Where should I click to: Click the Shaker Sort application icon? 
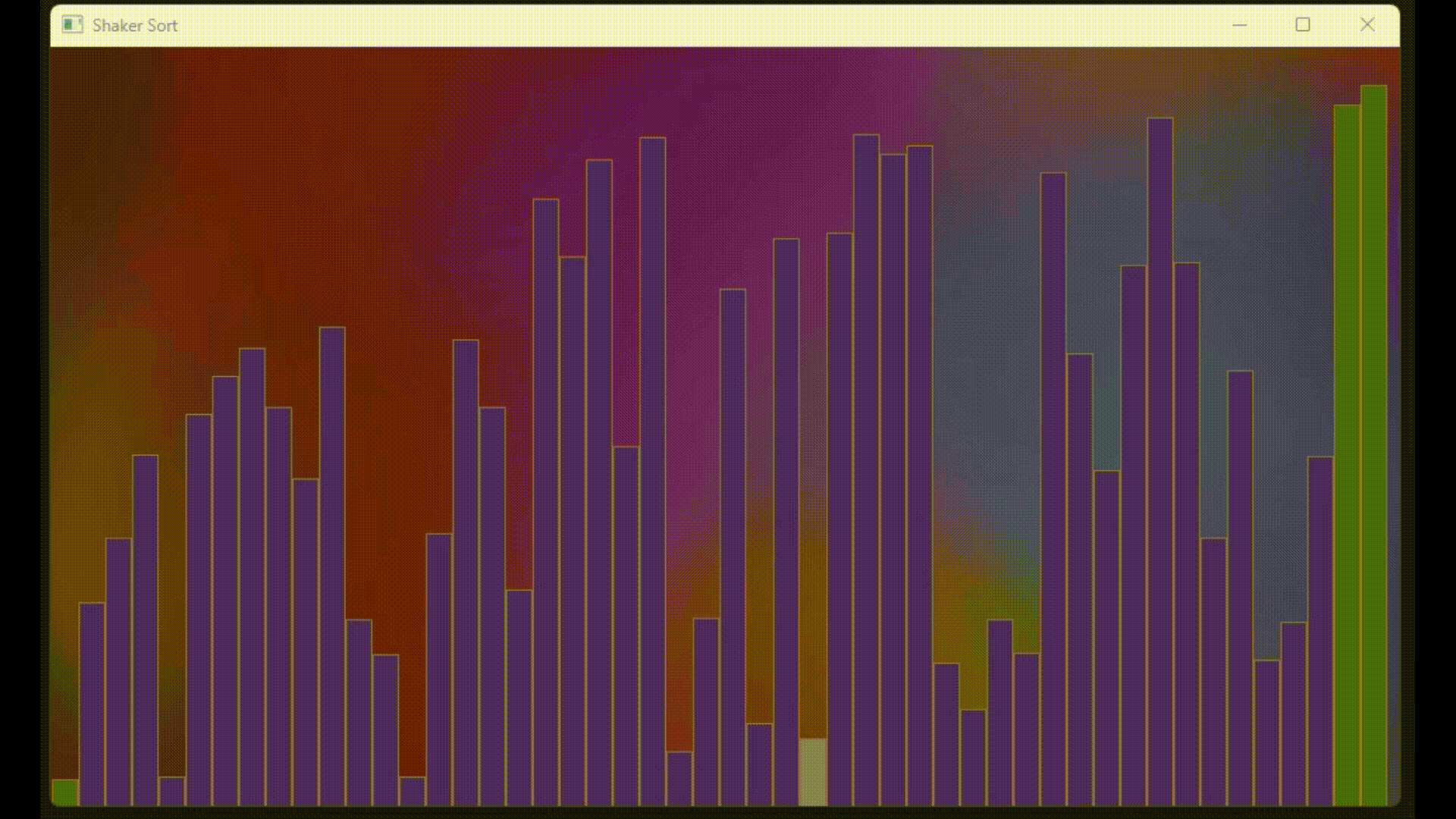73,24
